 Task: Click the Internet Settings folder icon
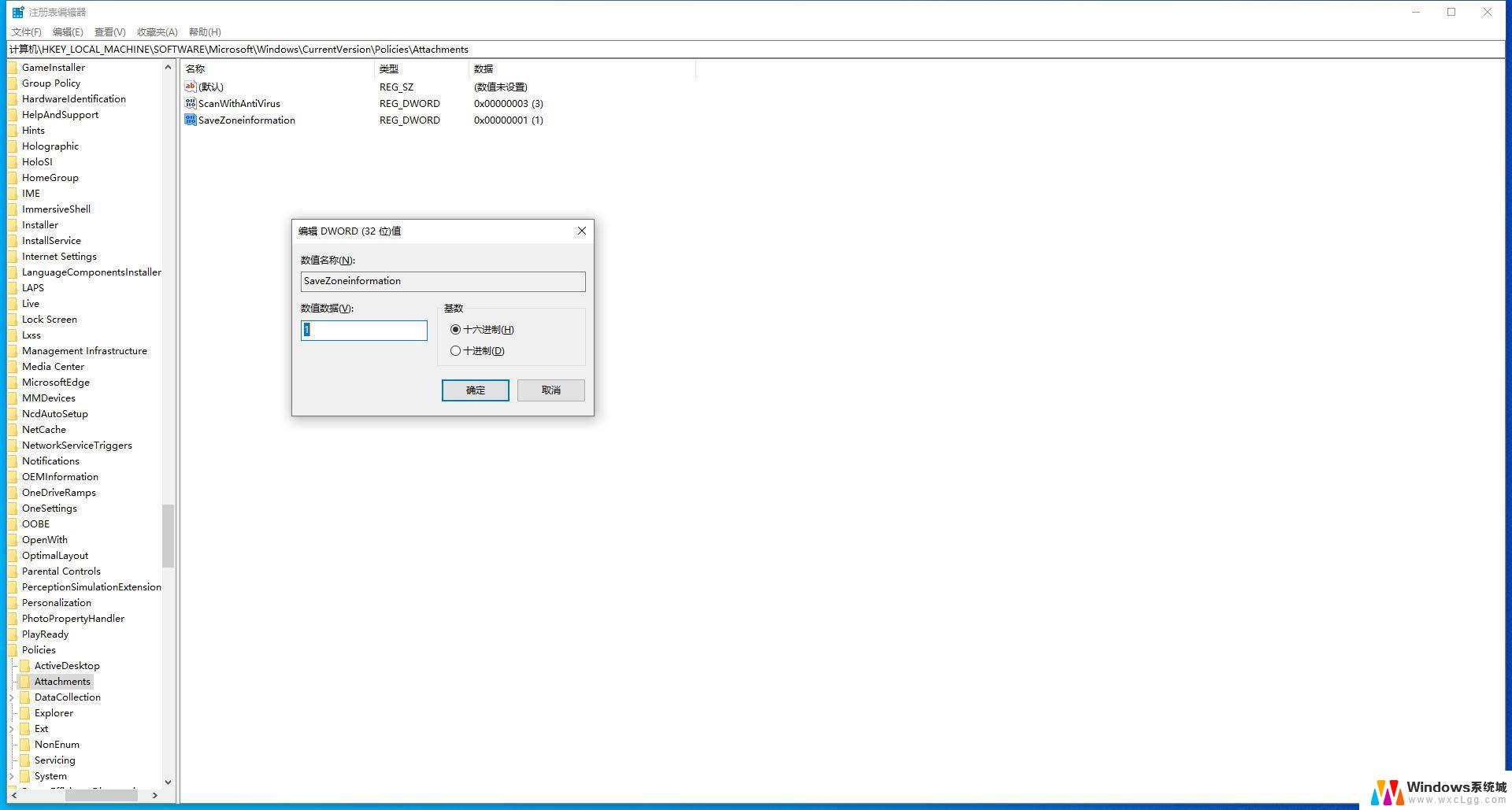point(13,257)
